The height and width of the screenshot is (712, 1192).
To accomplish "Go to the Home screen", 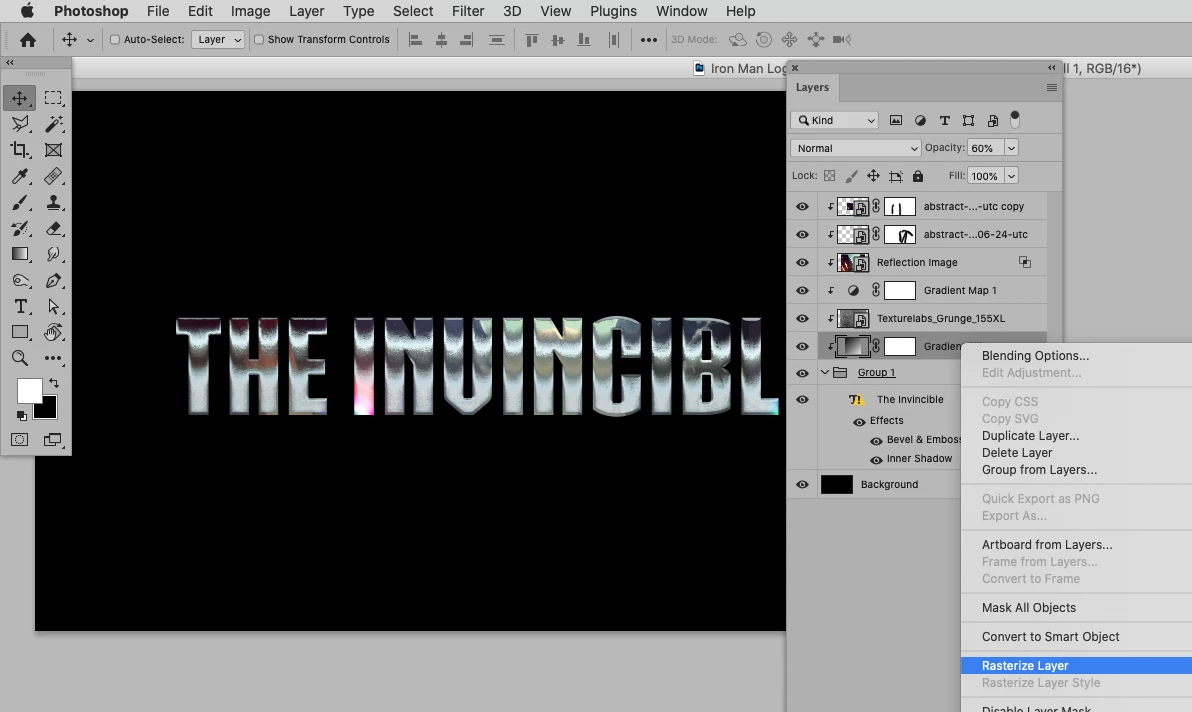I will point(28,40).
